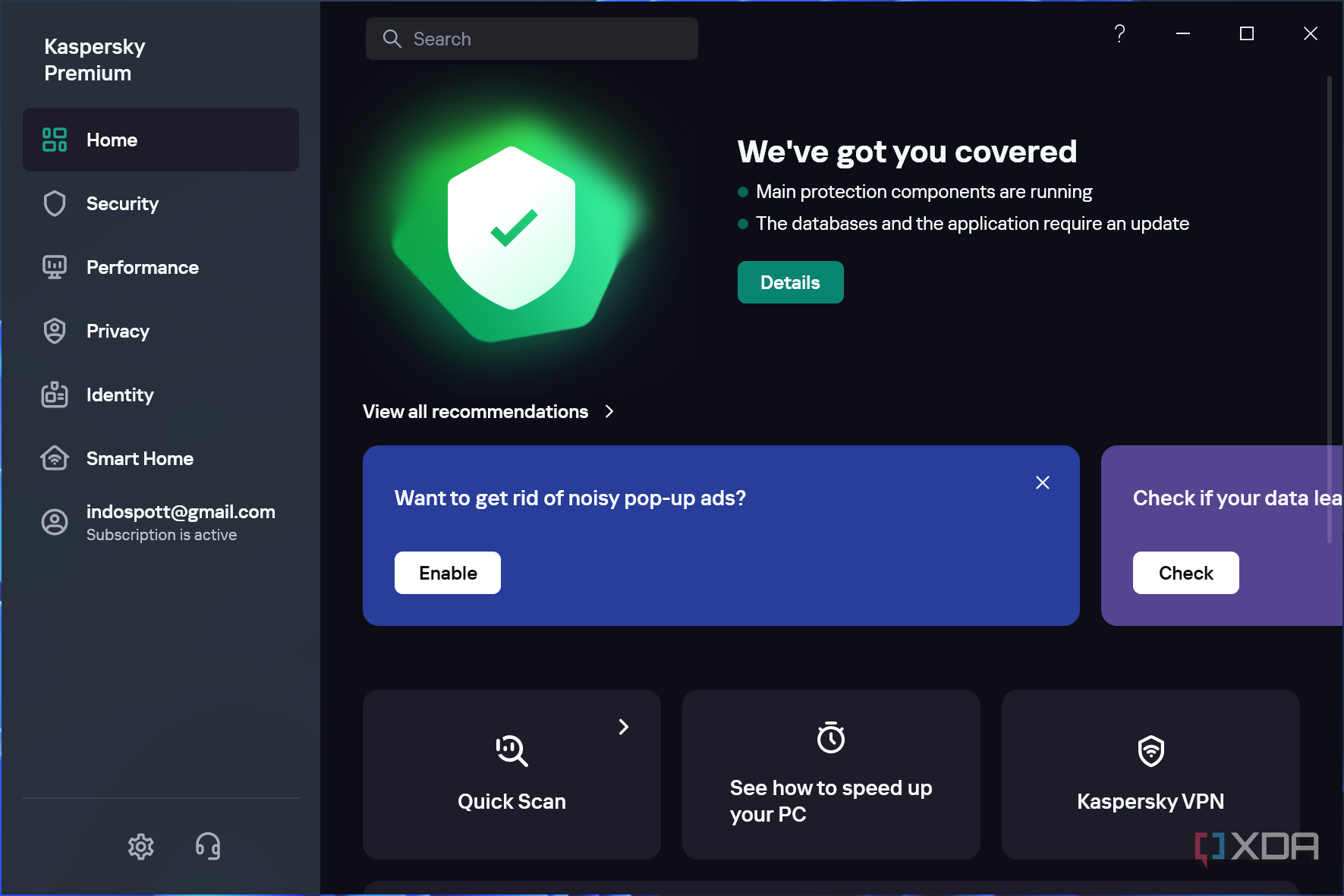Open the Privacy section
Viewport: 1344px width, 896px height.
click(161, 331)
